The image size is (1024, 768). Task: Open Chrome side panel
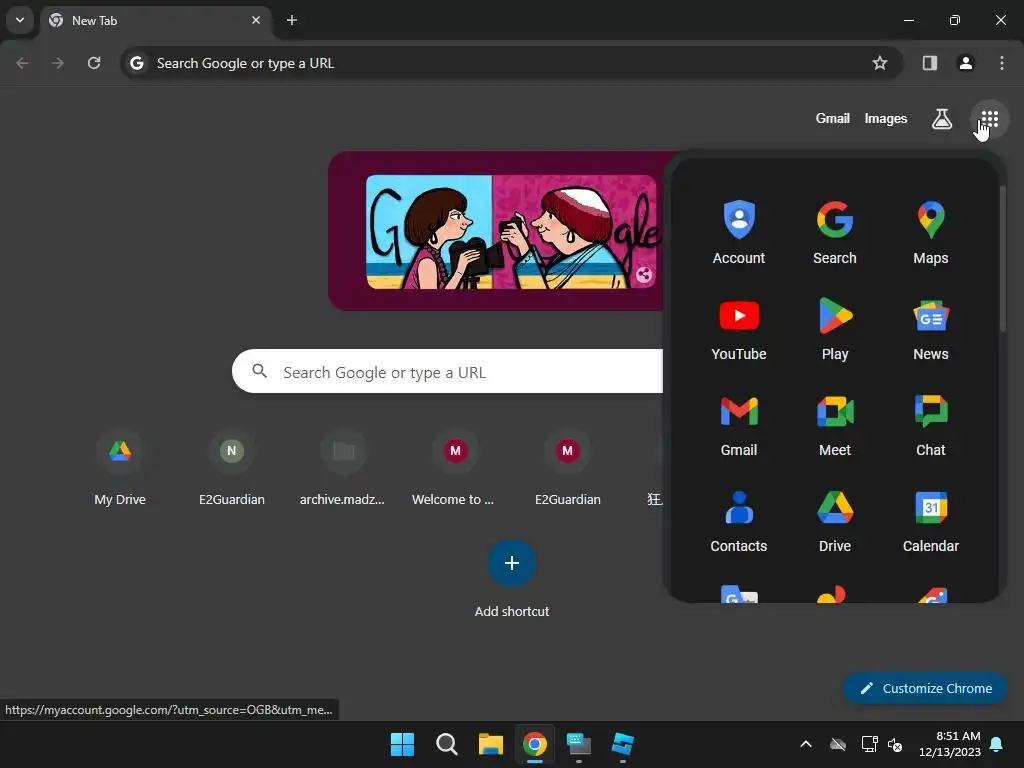(929, 63)
